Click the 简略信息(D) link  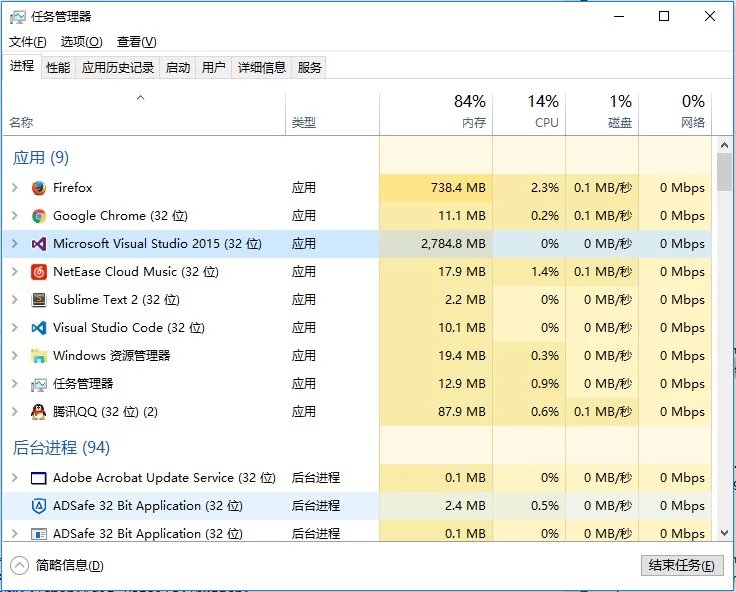[69, 565]
